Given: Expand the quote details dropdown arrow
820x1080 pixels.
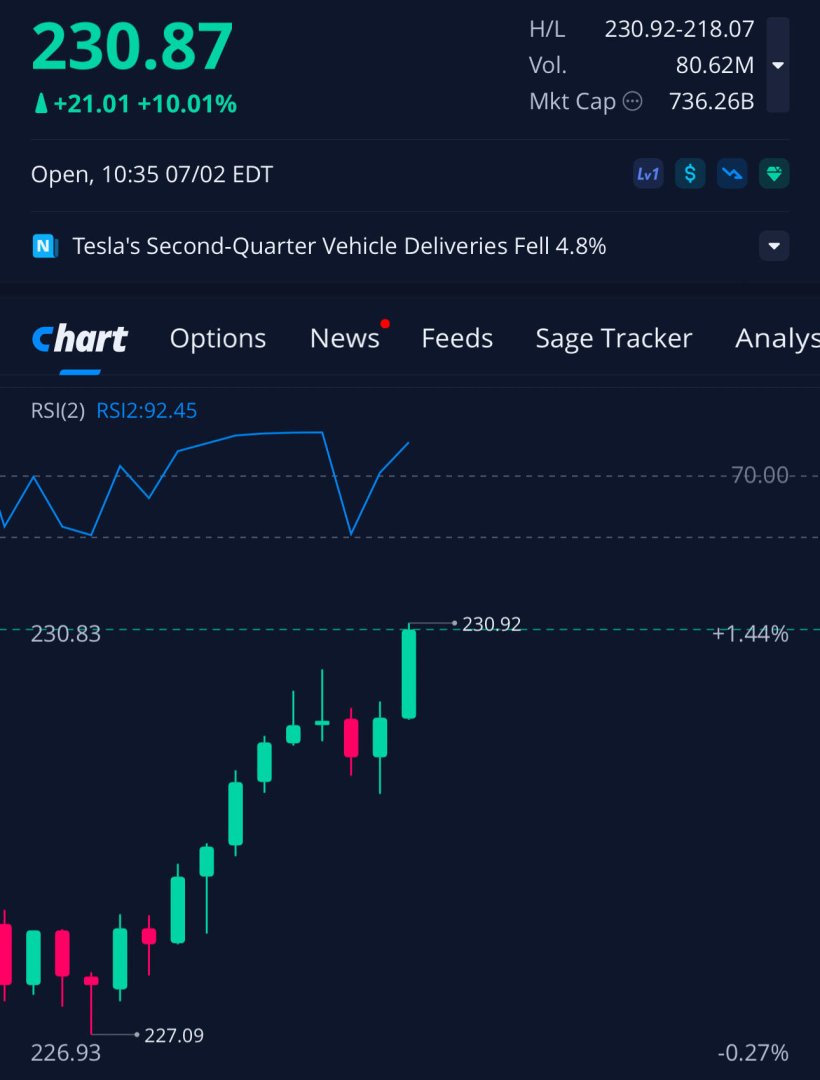Looking at the screenshot, I should click(778, 65).
